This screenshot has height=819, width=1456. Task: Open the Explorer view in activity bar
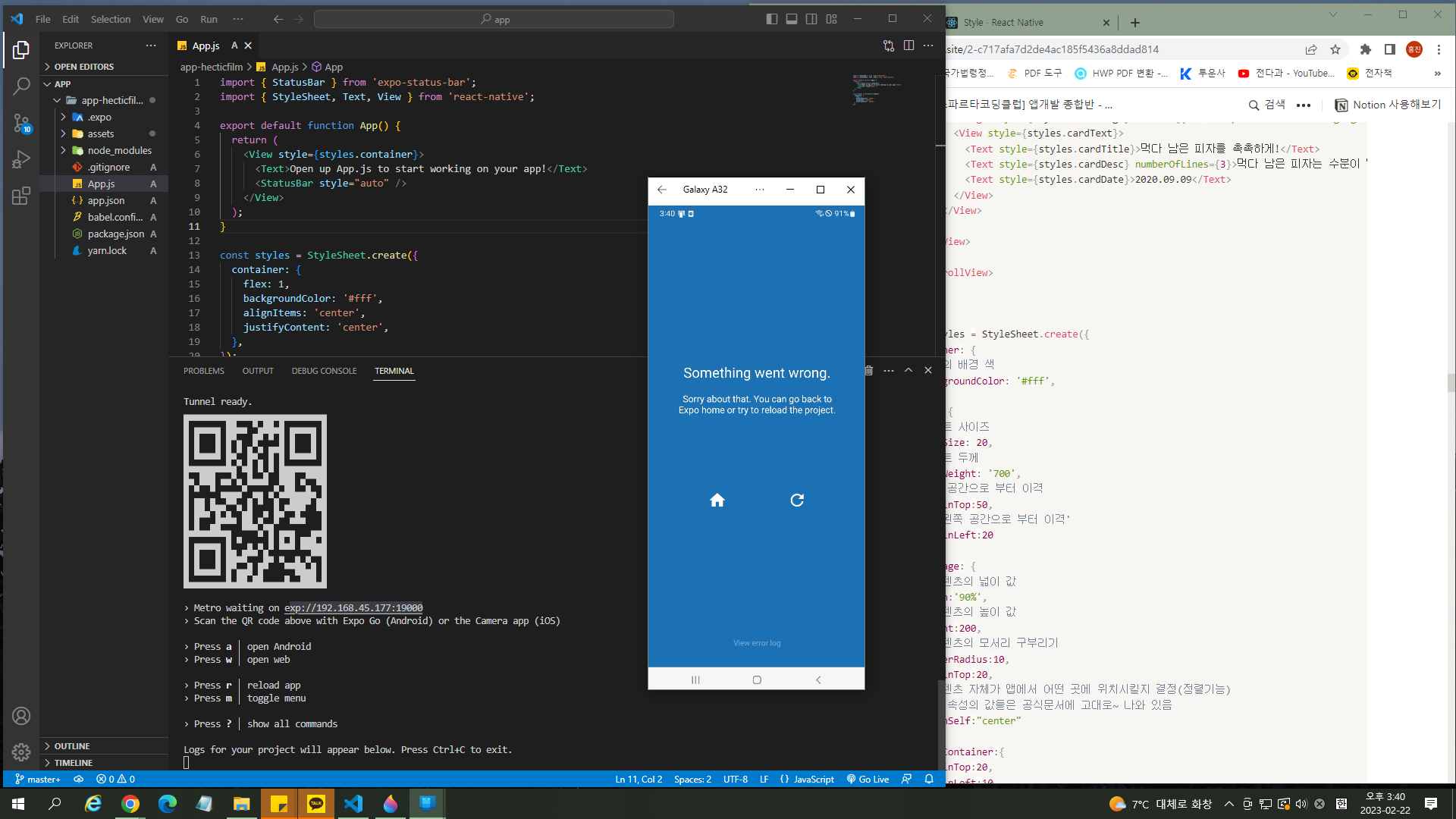coord(21,50)
